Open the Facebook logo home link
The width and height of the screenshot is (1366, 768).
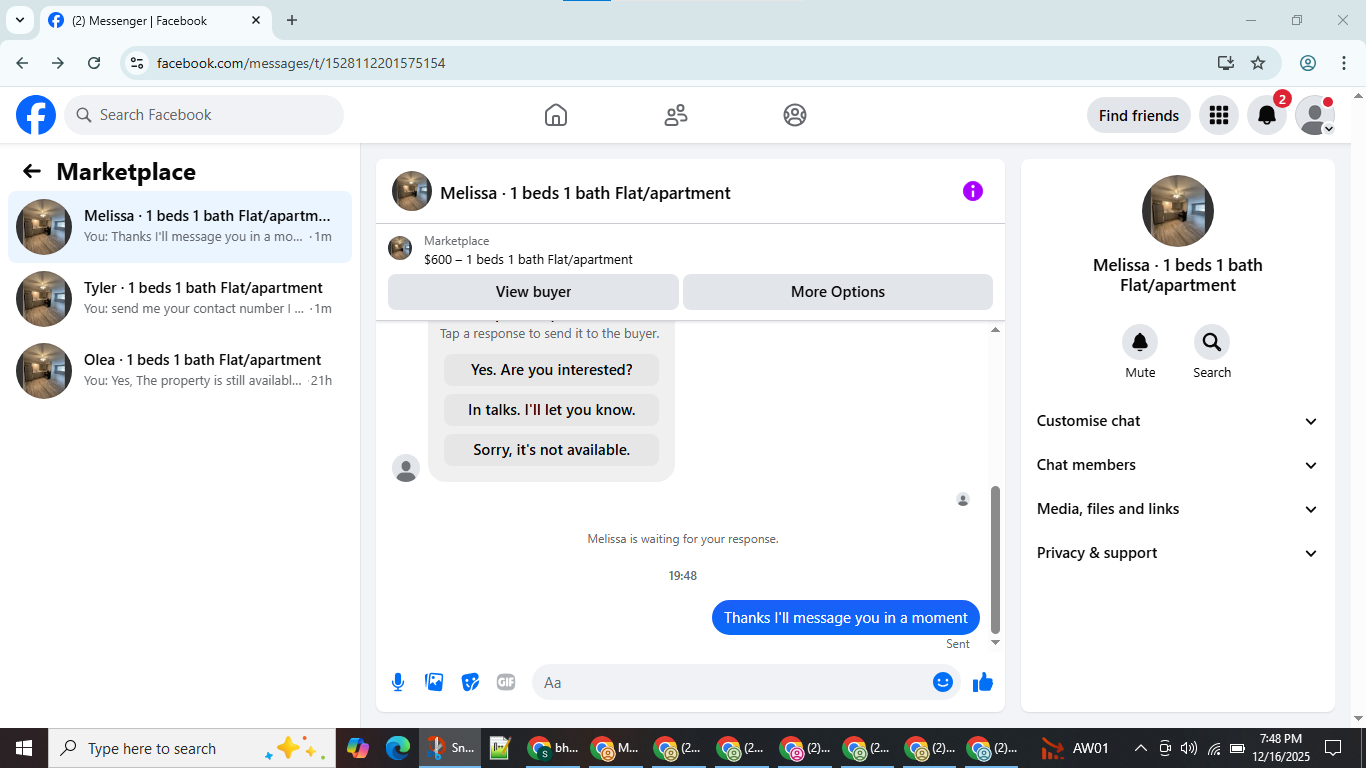click(x=36, y=115)
